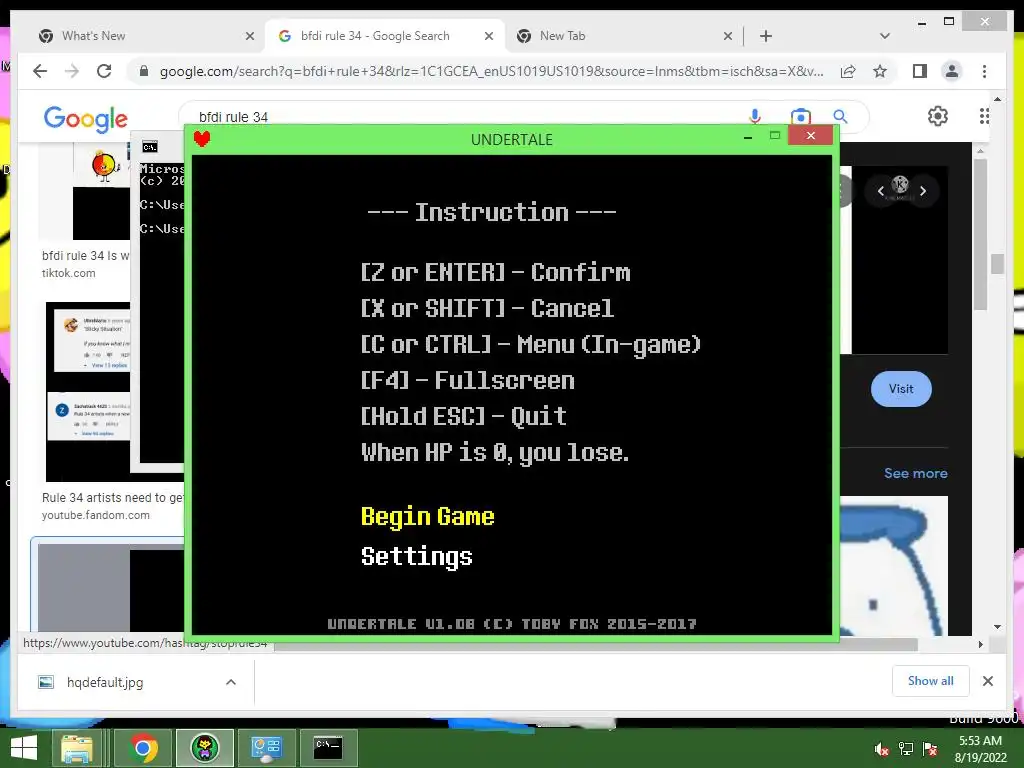Select Begin Game in Undertale menu
Image resolution: width=1024 pixels, height=768 pixels.
[x=428, y=517]
